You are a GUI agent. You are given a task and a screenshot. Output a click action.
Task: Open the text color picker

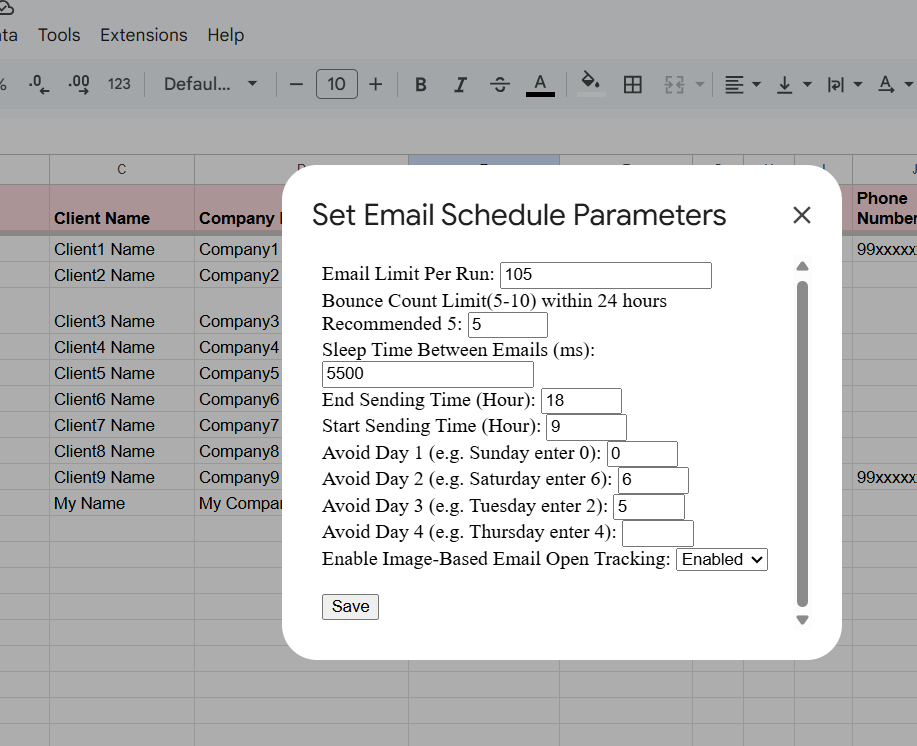540,85
